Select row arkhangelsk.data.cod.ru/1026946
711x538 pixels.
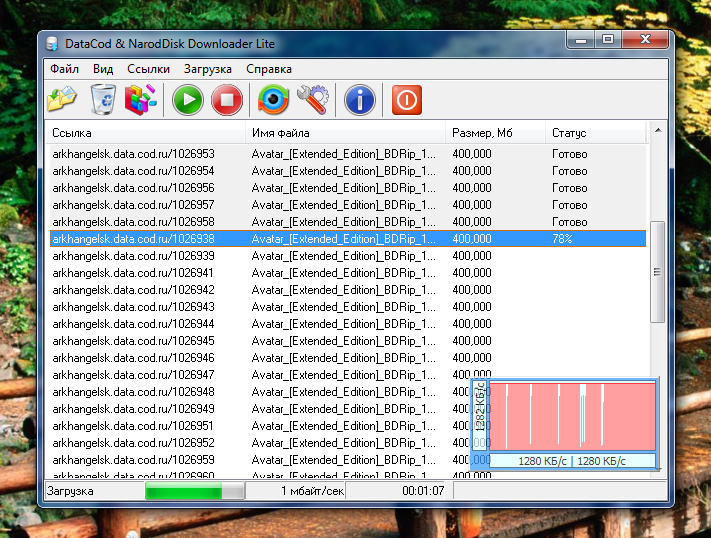click(x=348, y=358)
